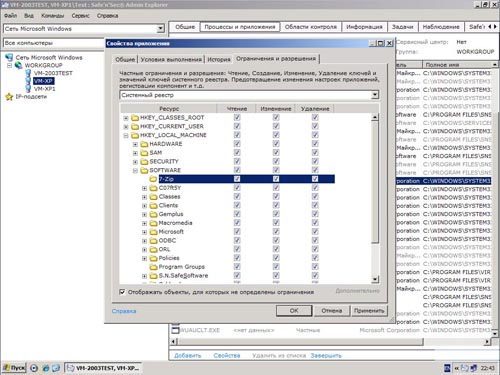Screen dimensions: 500x375
Task: Expand the HKEY_CLASSES_ROOT node
Action: (x=126, y=118)
